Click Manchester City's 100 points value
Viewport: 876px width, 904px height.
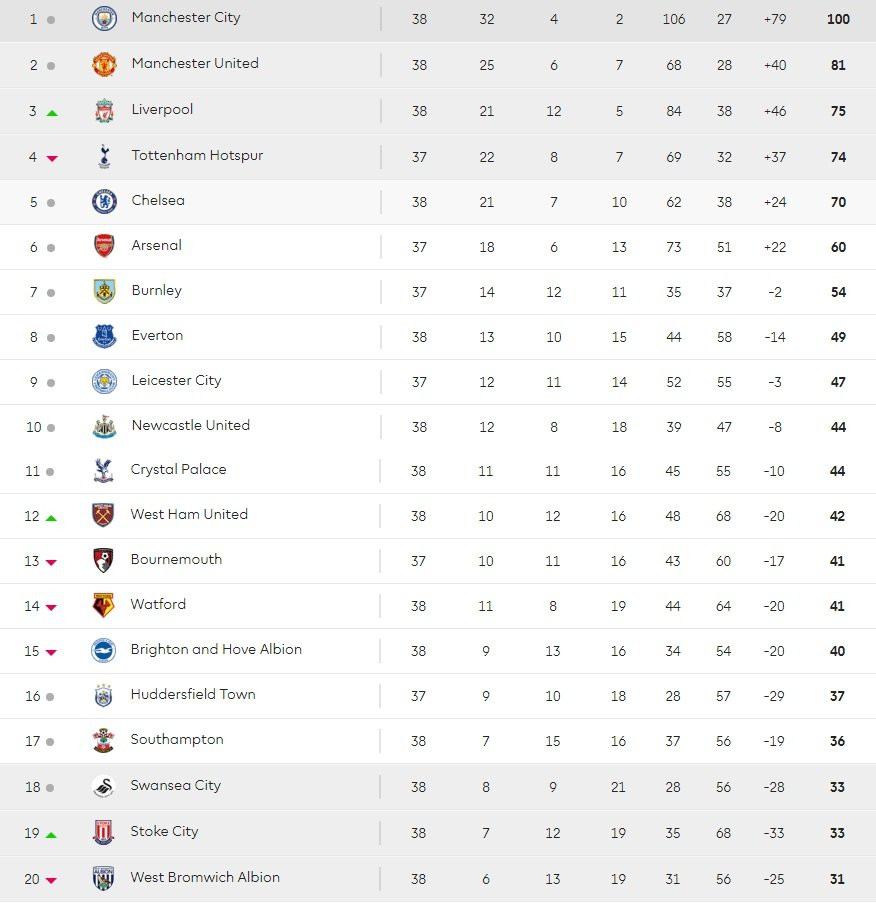tap(838, 19)
